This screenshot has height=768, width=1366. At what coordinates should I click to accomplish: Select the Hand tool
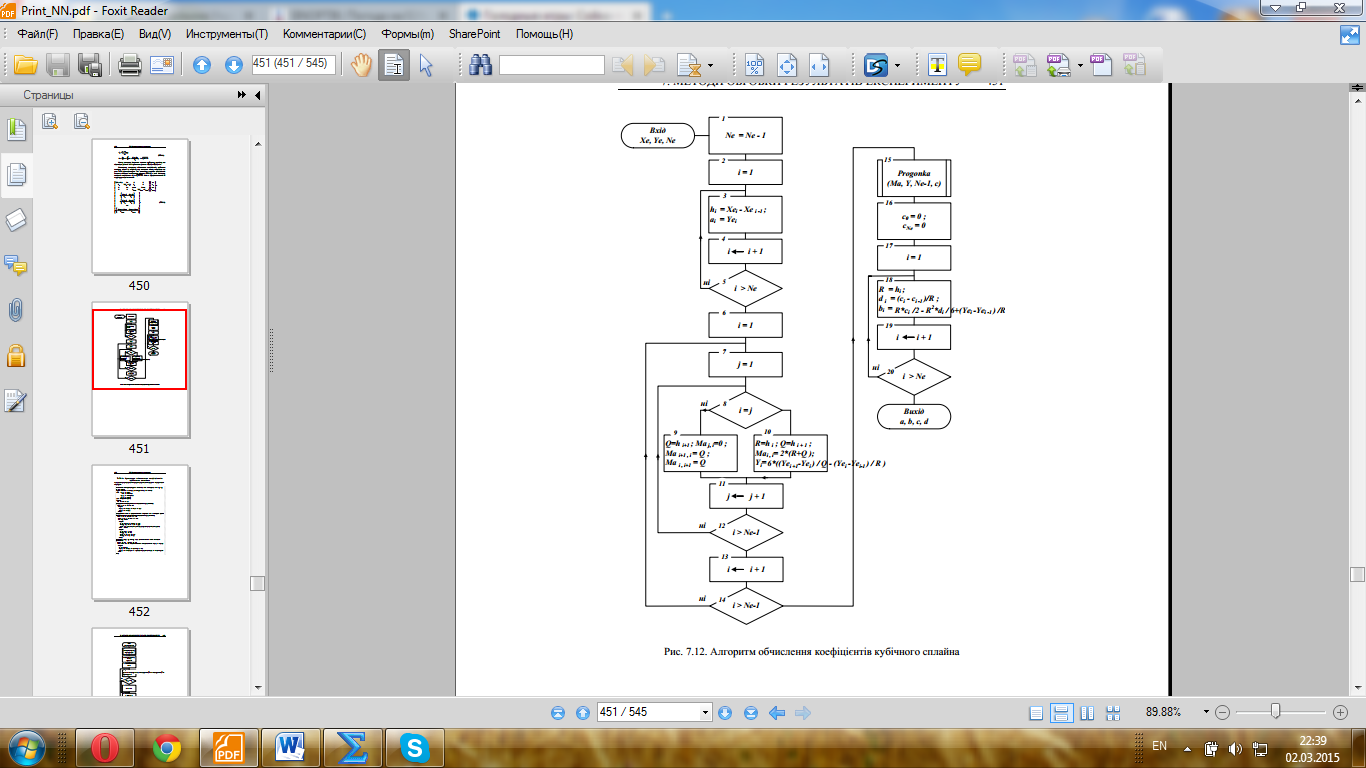361,65
